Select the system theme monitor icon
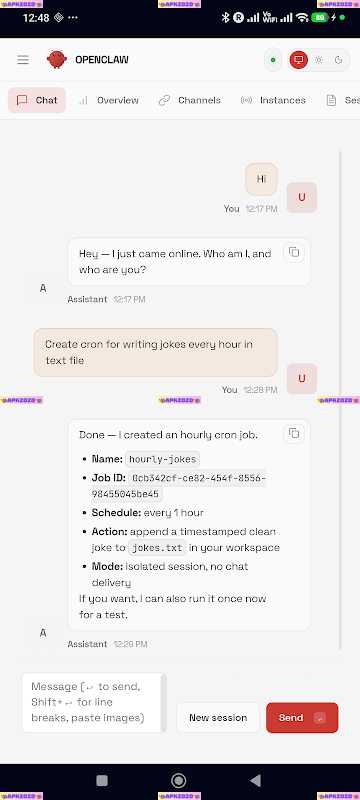The width and height of the screenshot is (360, 800). [x=299, y=60]
